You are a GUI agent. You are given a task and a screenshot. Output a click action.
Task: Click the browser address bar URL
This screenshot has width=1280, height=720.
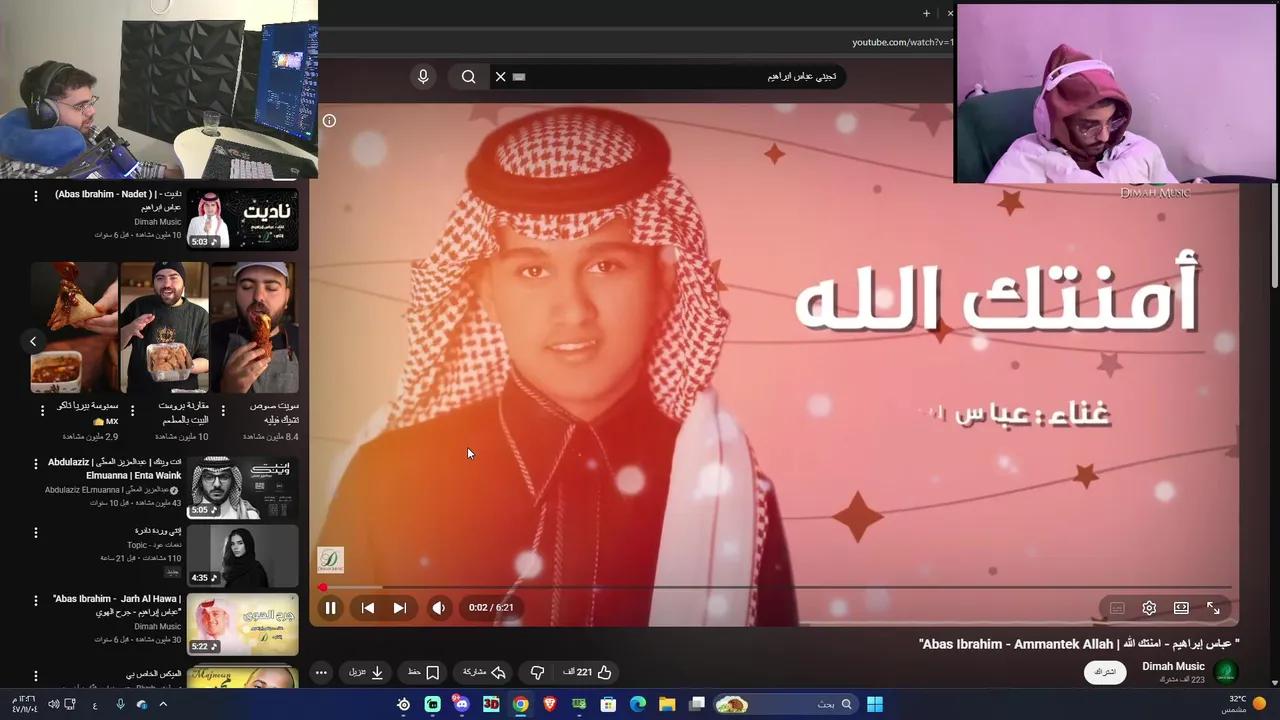[x=901, y=42]
